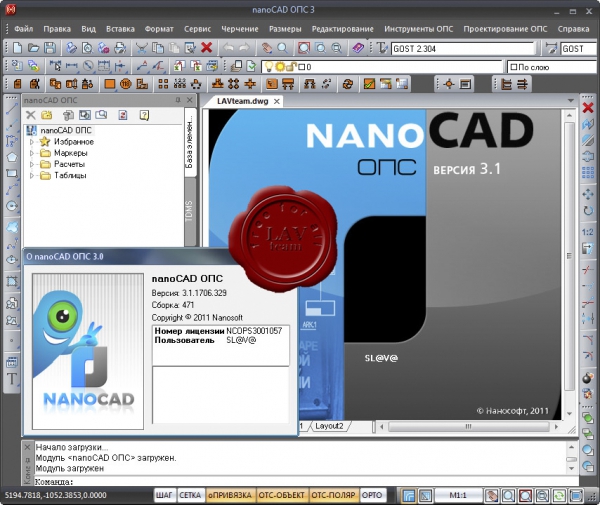
Task: Open the Правка menu
Action: coord(57,29)
